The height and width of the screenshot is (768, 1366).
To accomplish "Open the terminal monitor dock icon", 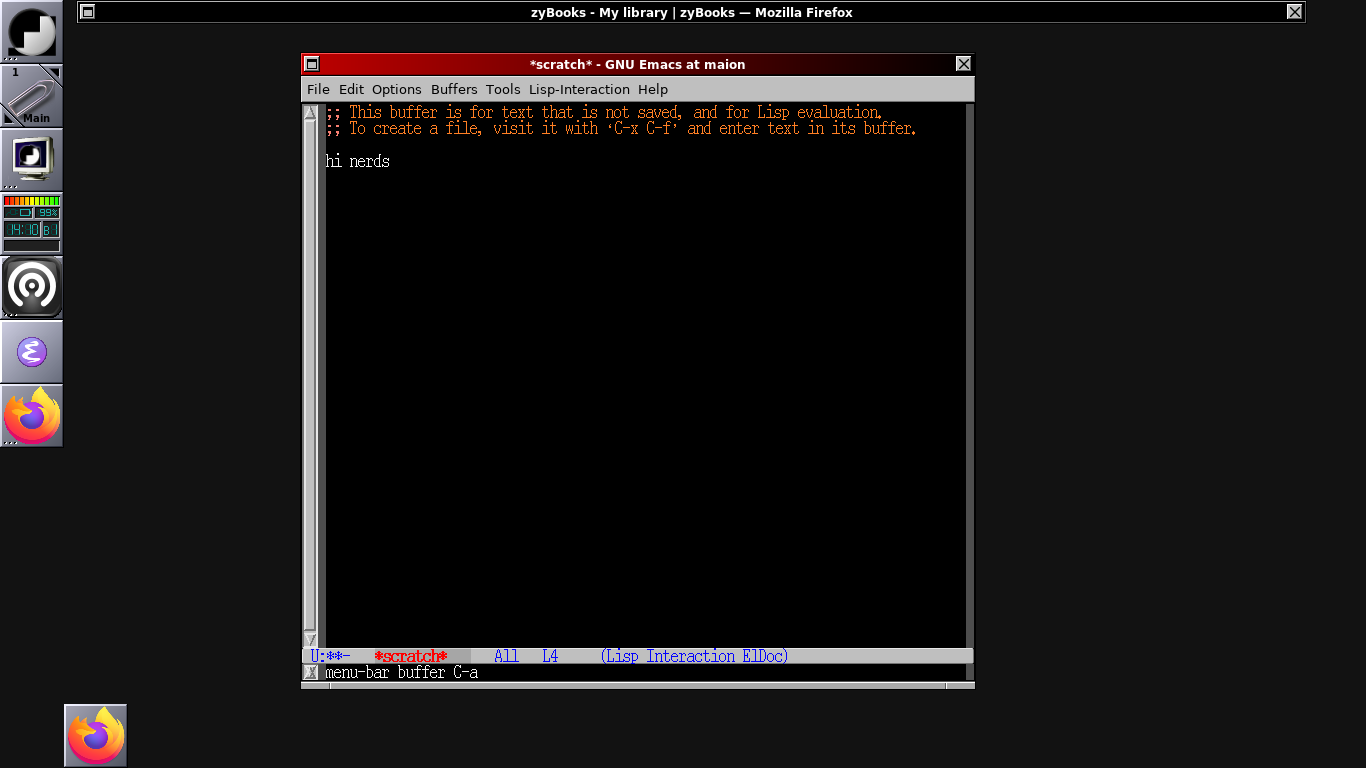I will pyautogui.click(x=32, y=160).
